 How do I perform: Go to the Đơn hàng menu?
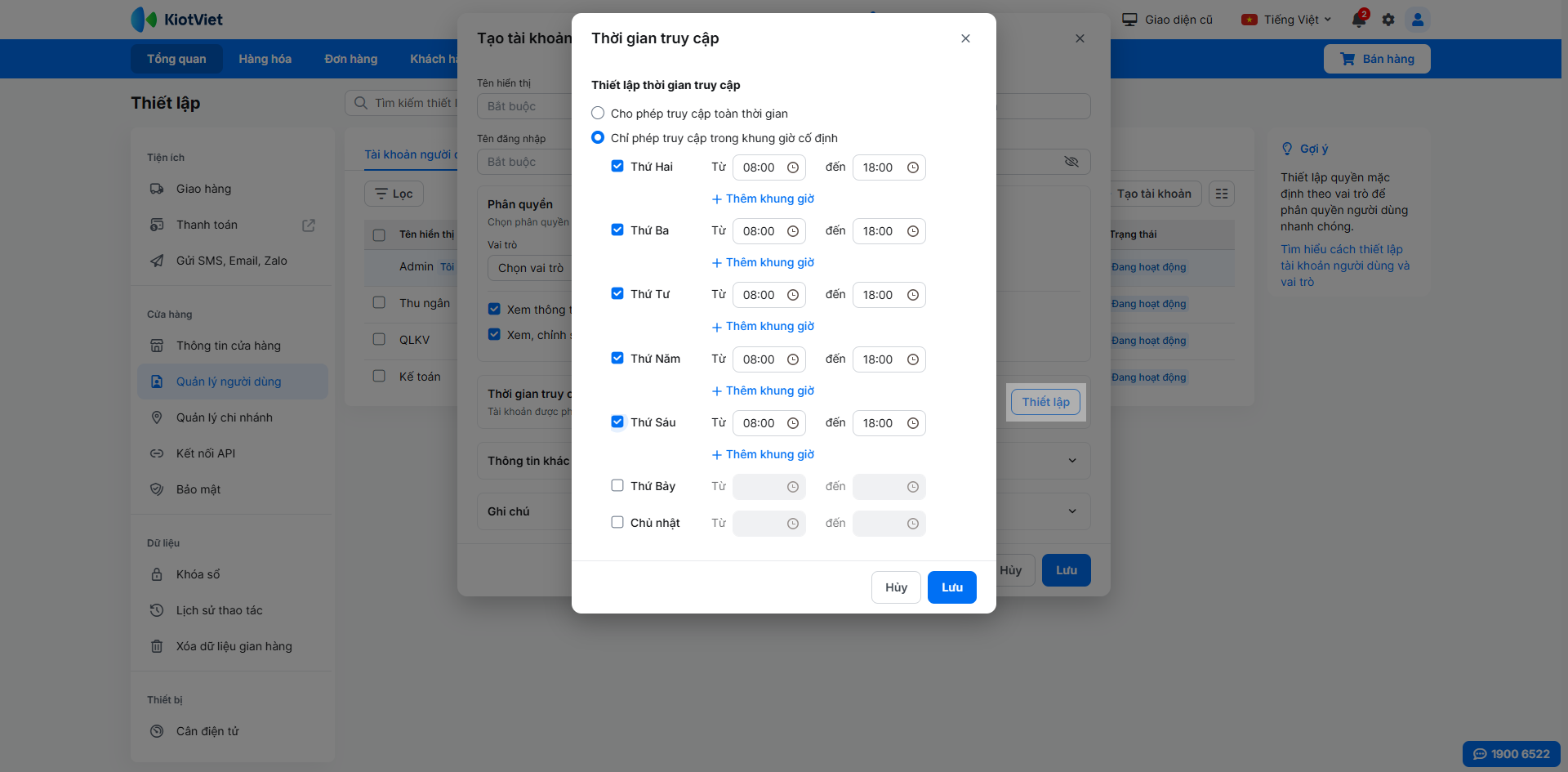click(351, 59)
